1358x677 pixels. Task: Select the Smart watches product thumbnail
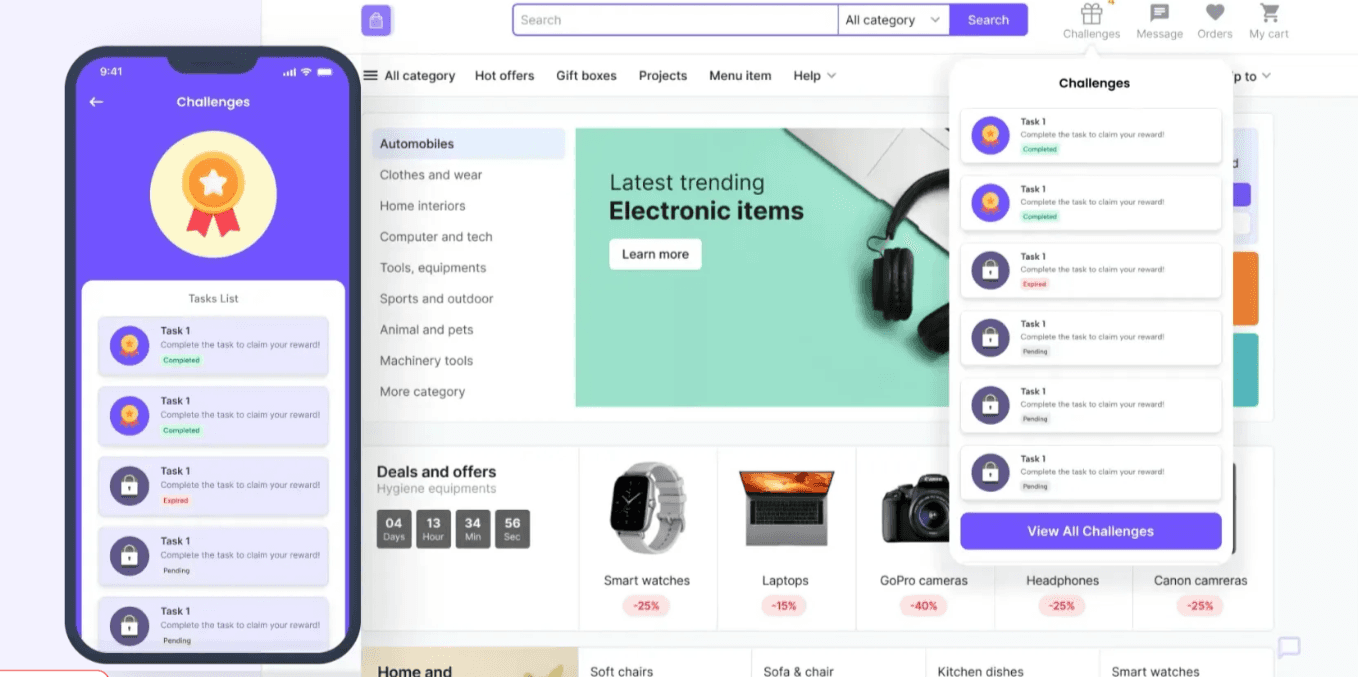[647, 508]
